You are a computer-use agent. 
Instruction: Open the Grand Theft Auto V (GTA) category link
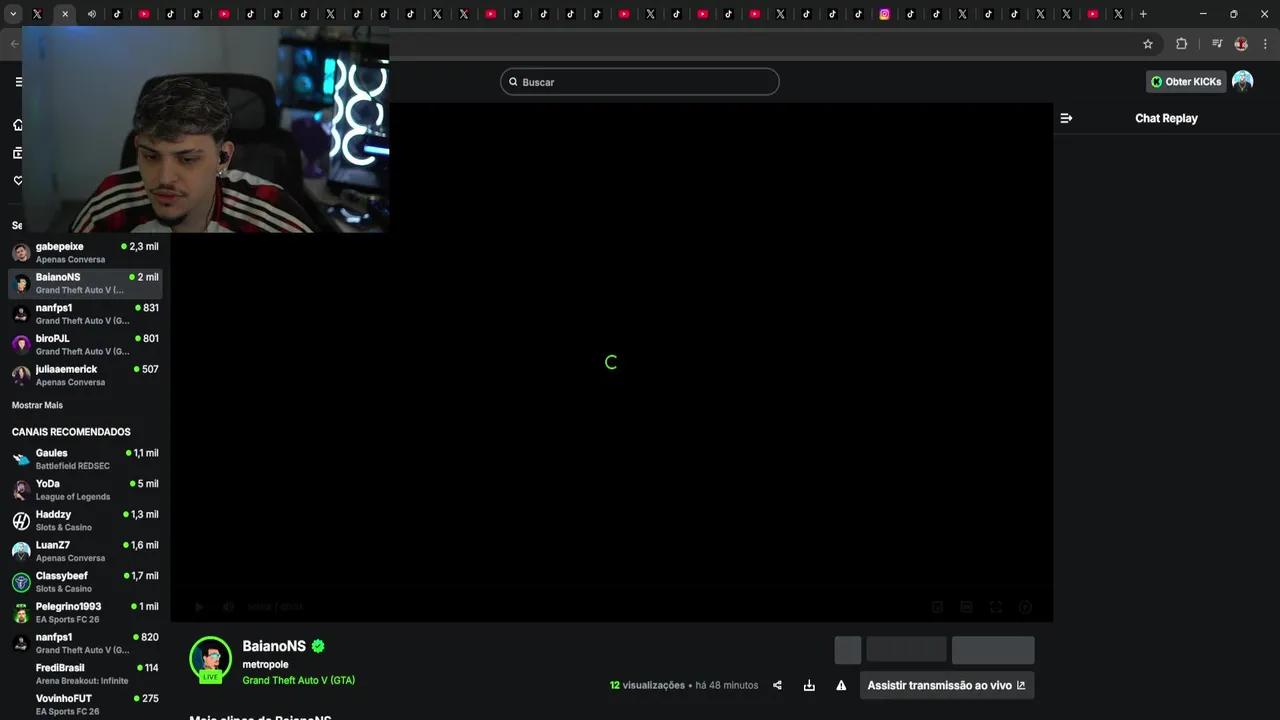tap(298, 680)
